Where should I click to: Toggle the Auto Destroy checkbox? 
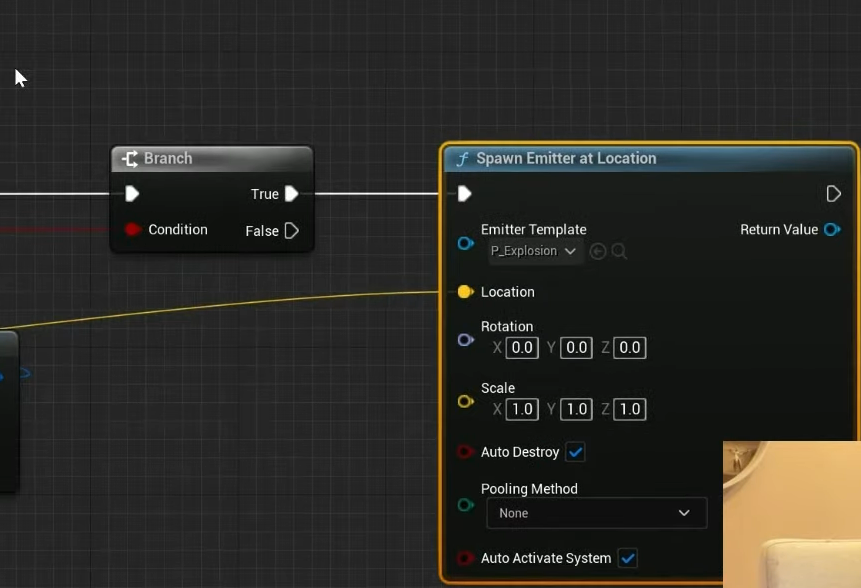tap(575, 452)
